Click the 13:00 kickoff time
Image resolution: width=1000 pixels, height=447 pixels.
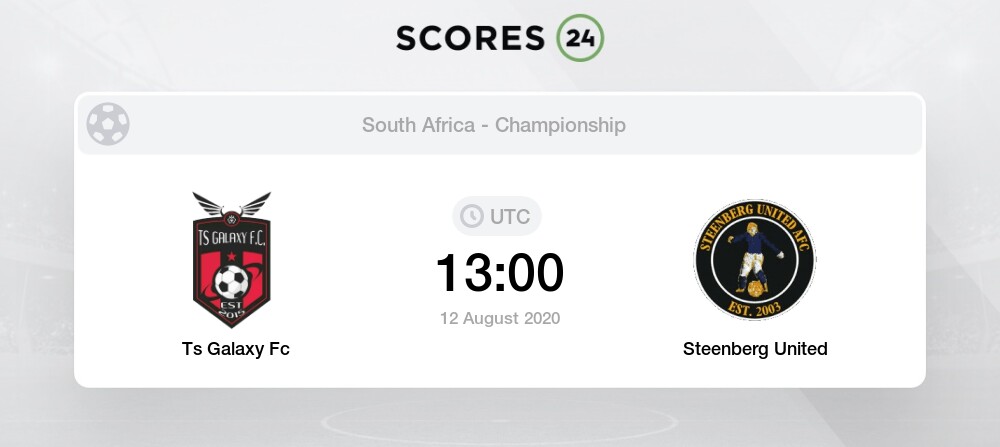coord(499,272)
